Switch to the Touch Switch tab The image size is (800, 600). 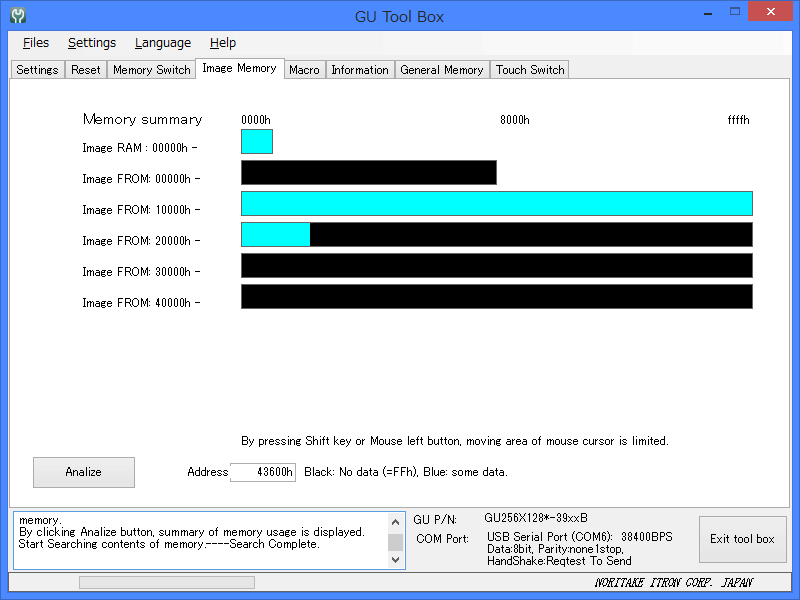[x=530, y=70]
